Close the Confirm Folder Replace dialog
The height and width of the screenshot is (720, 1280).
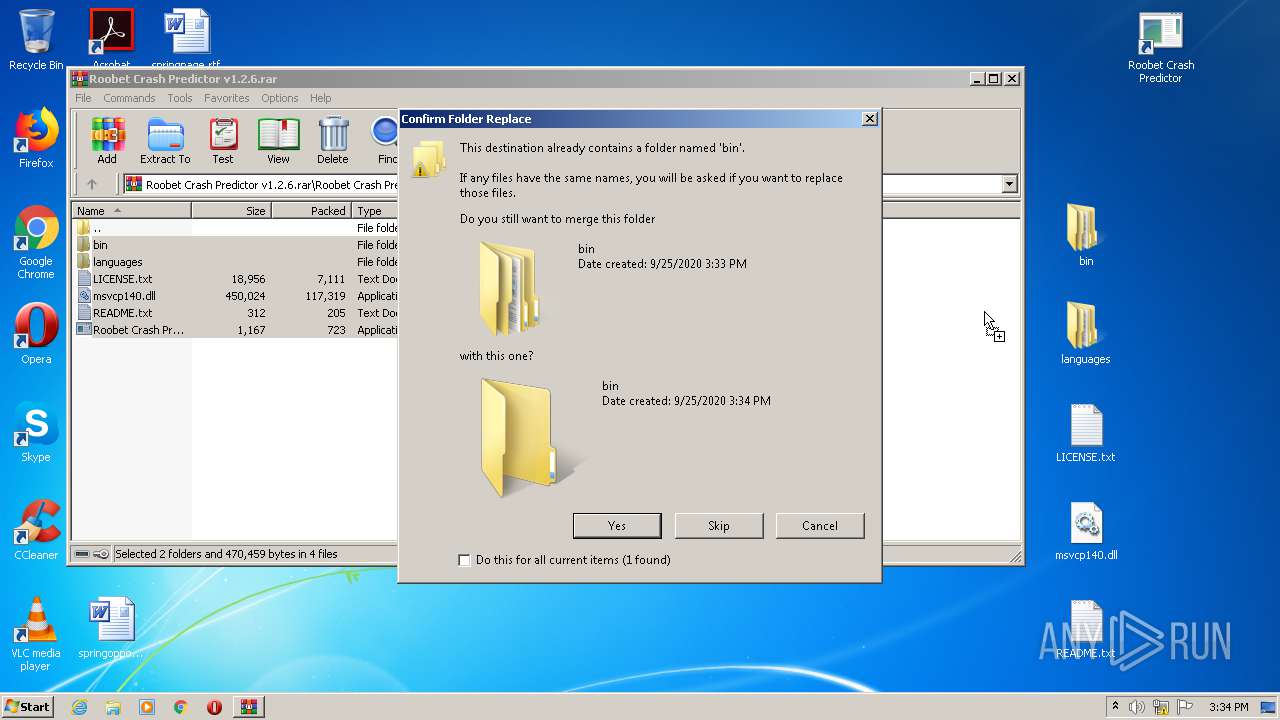(x=870, y=119)
